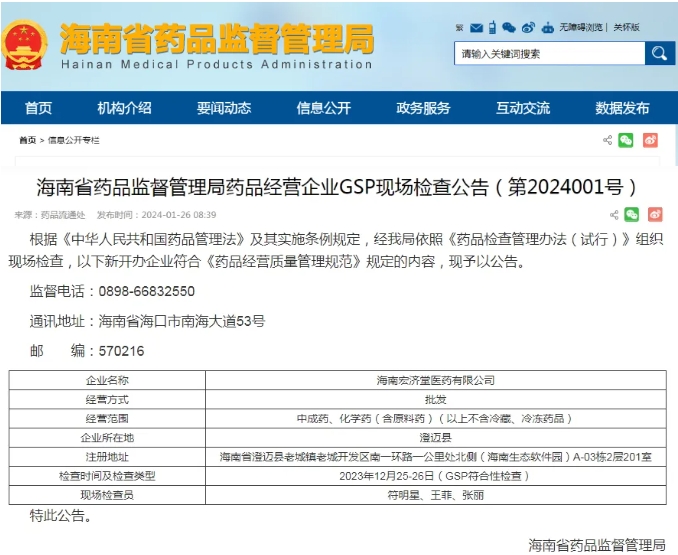The width and height of the screenshot is (678, 555).
Task: Click the keyword search input field
Action: click(547, 54)
